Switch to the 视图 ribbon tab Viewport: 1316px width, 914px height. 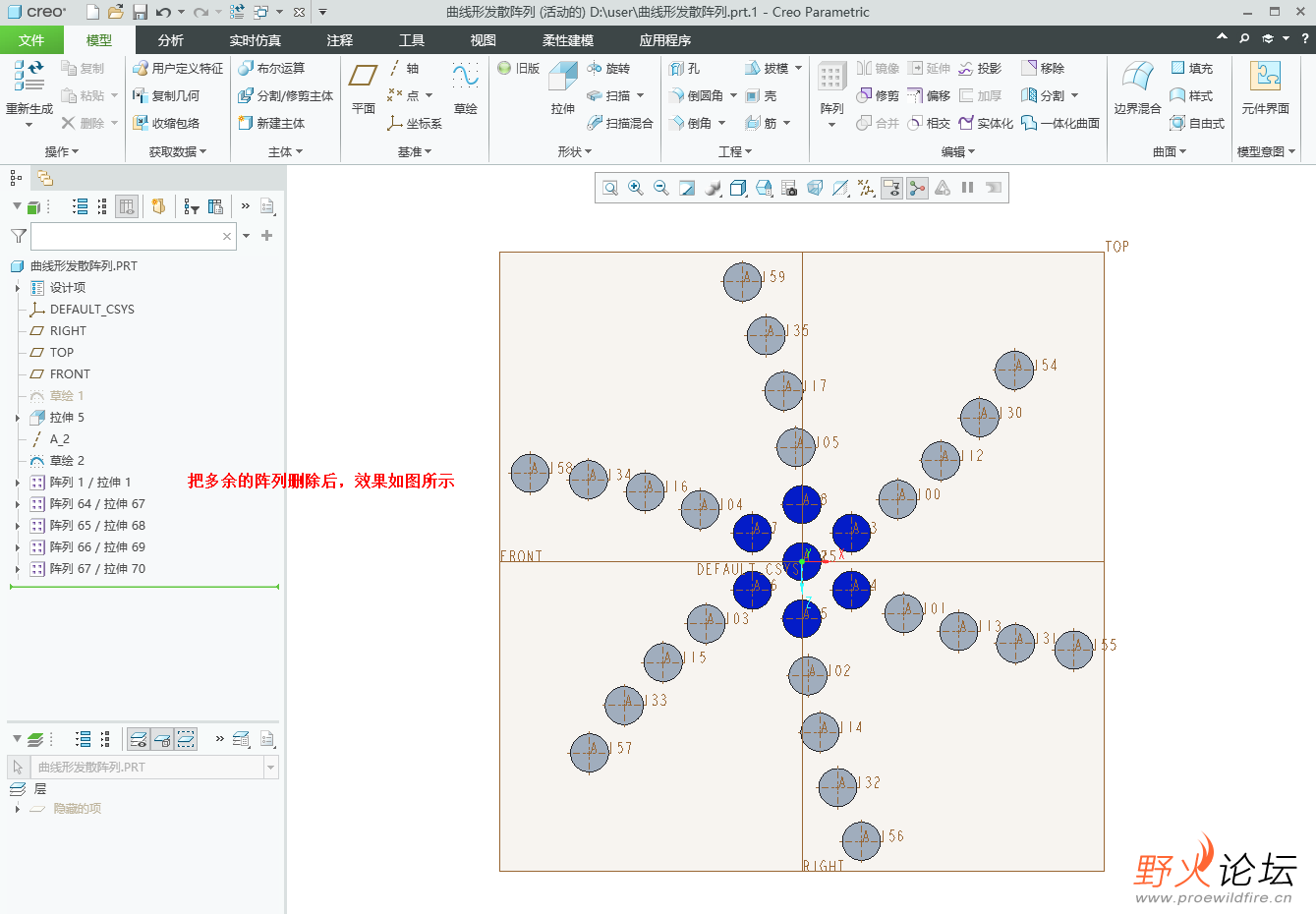tap(484, 40)
